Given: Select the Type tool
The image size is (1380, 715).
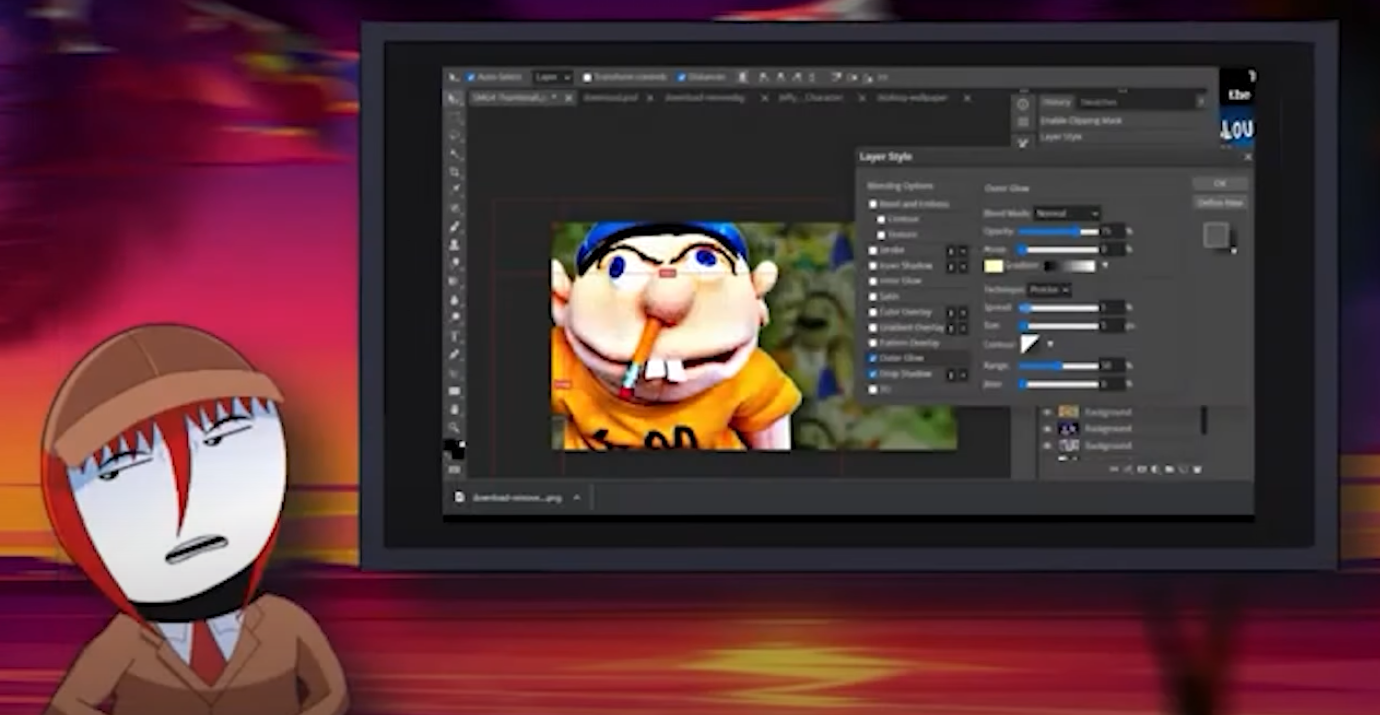Looking at the screenshot, I should 454,336.
